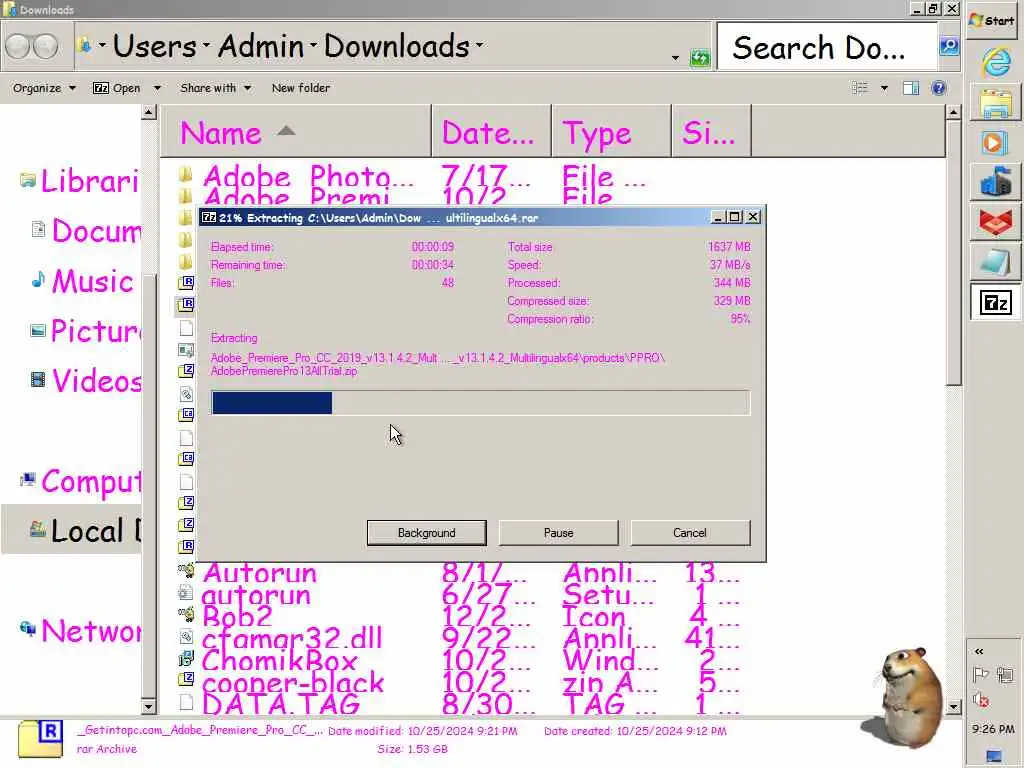Click the Adobe Photo... folder icon
Viewport: 1024px width, 768px height.
click(185, 174)
